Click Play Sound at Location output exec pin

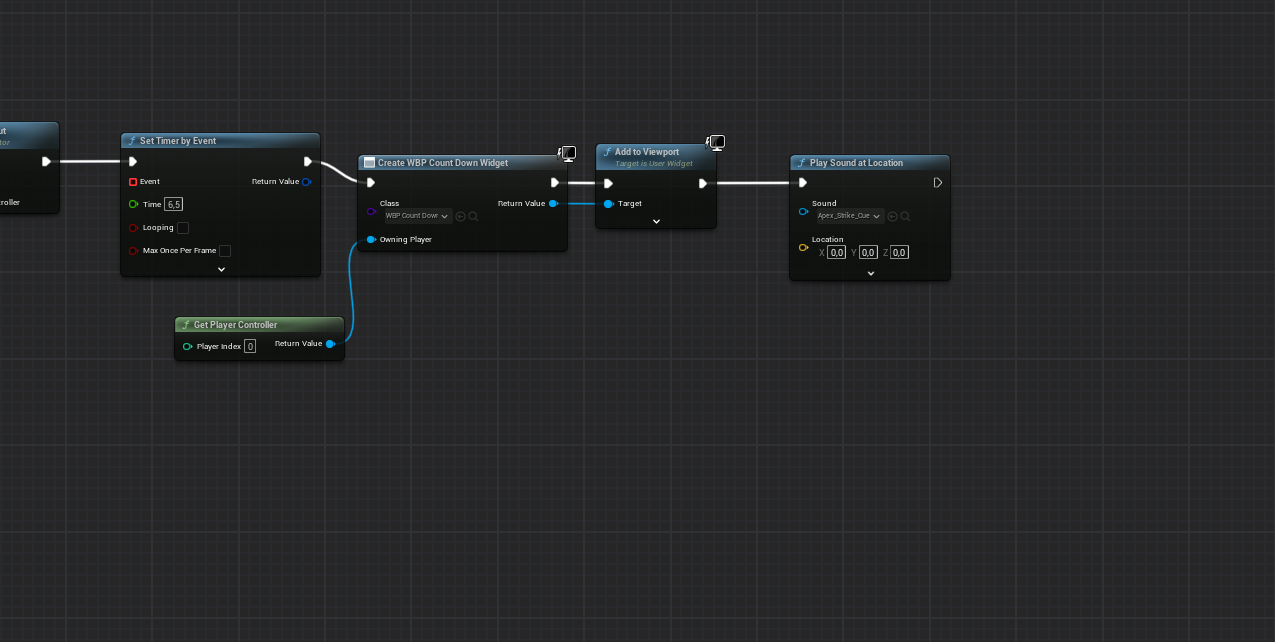(937, 183)
